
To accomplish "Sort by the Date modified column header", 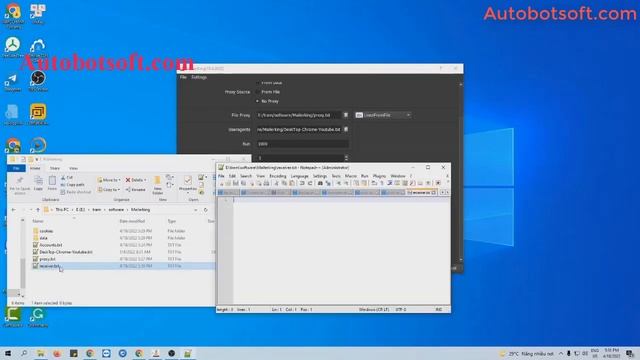I will coord(132,221).
